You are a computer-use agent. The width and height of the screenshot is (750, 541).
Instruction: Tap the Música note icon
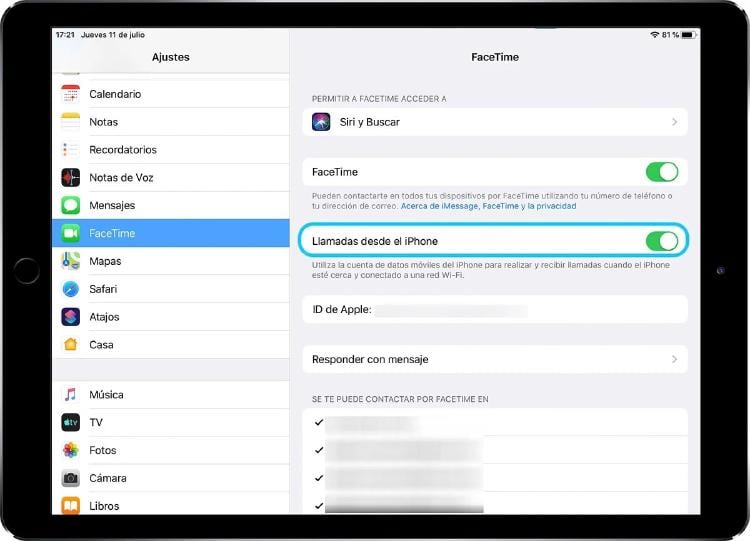point(71,395)
